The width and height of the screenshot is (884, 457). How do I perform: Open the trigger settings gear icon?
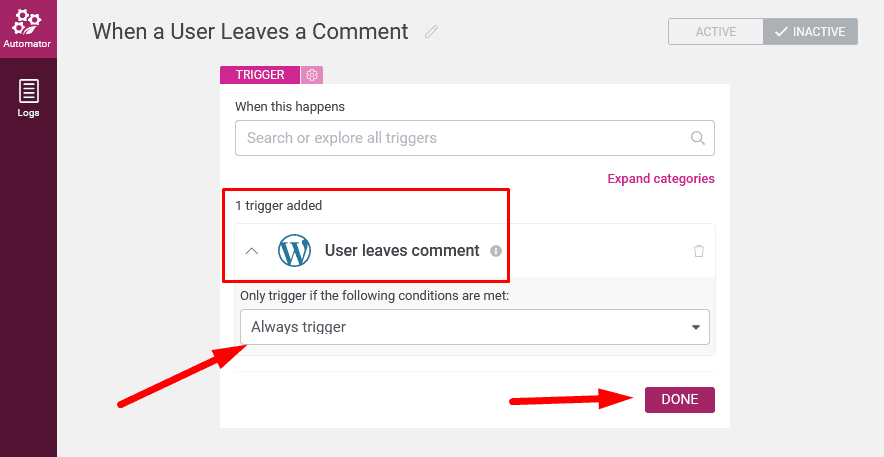[312, 74]
